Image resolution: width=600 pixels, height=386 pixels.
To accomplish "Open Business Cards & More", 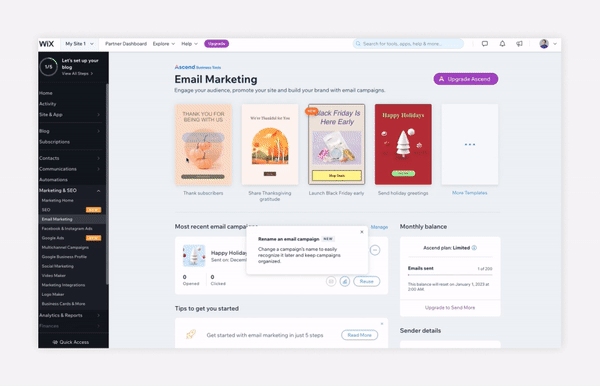I will [63, 304].
